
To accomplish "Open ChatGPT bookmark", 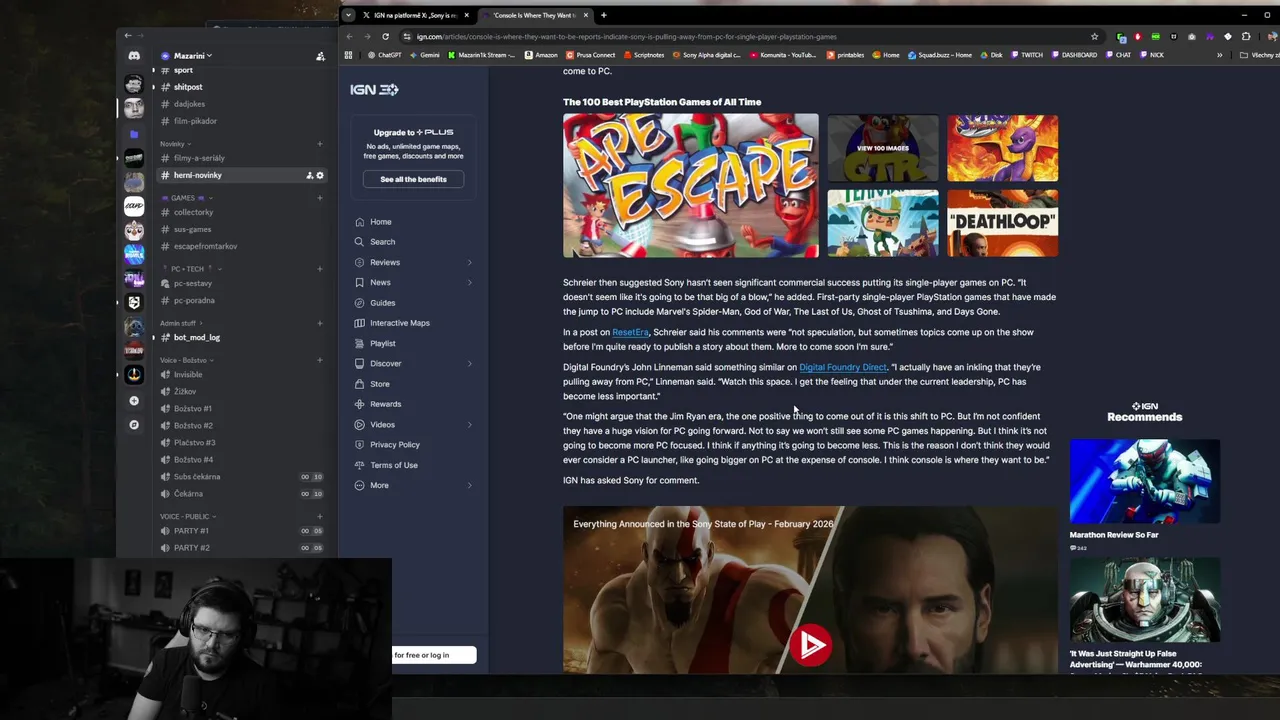I will pos(386,55).
